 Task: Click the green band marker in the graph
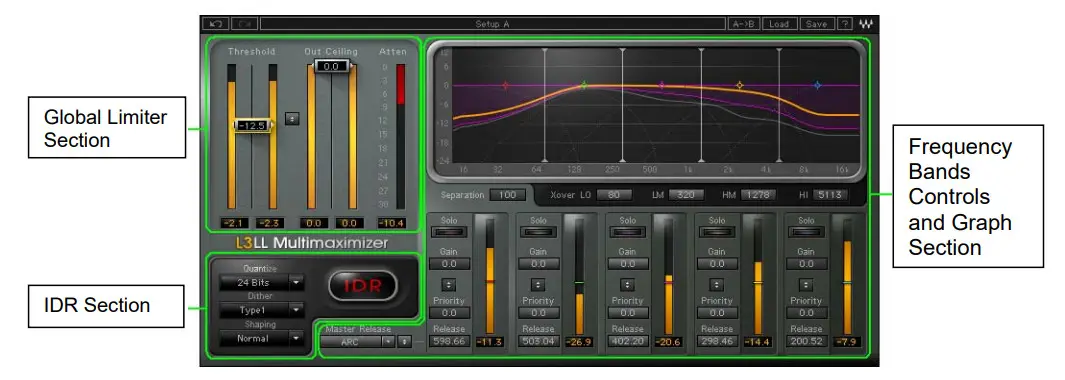(x=583, y=86)
